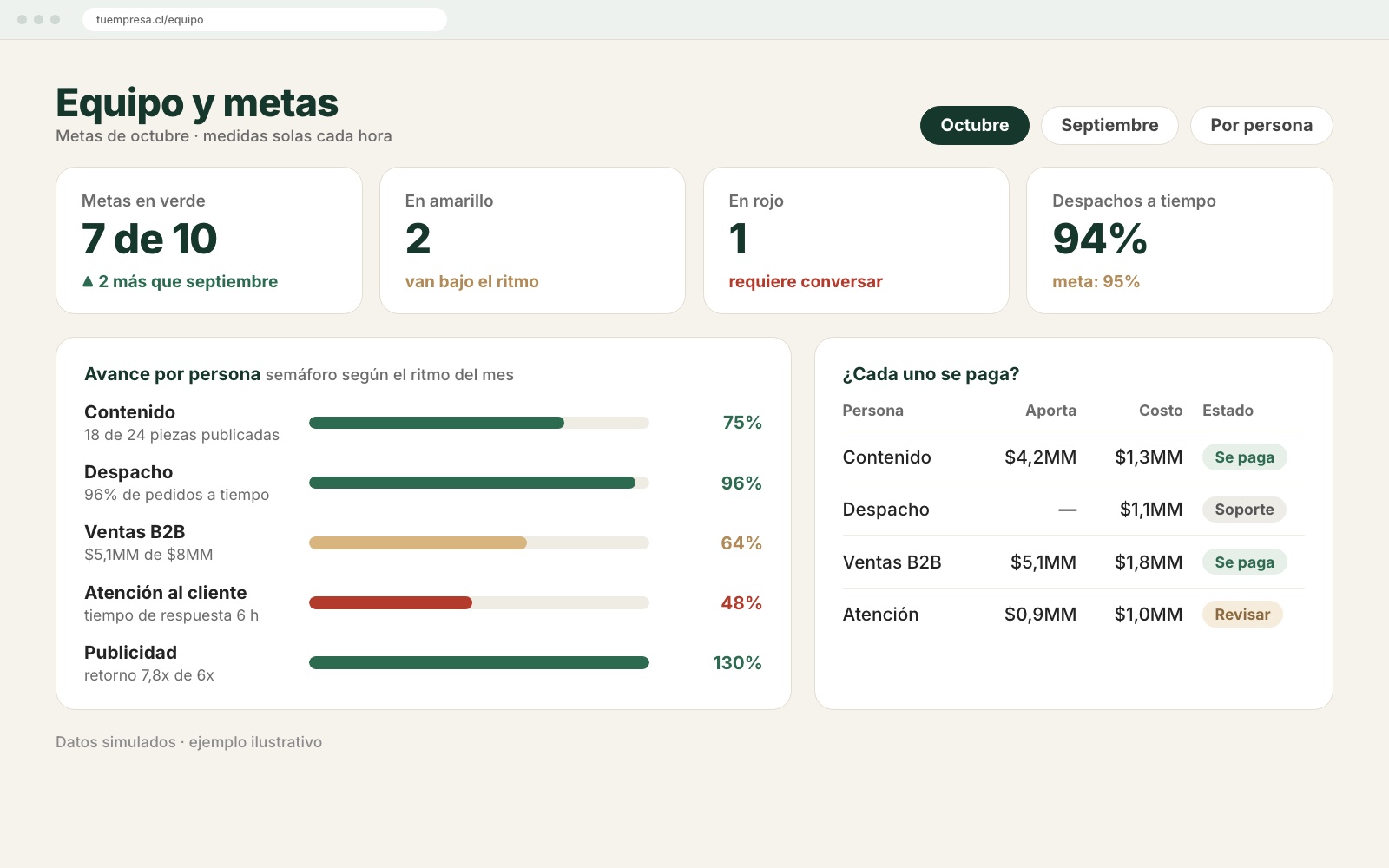The image size is (1389, 868).
Task: Click the Revisar badge for Atención
Action: click(x=1242, y=615)
